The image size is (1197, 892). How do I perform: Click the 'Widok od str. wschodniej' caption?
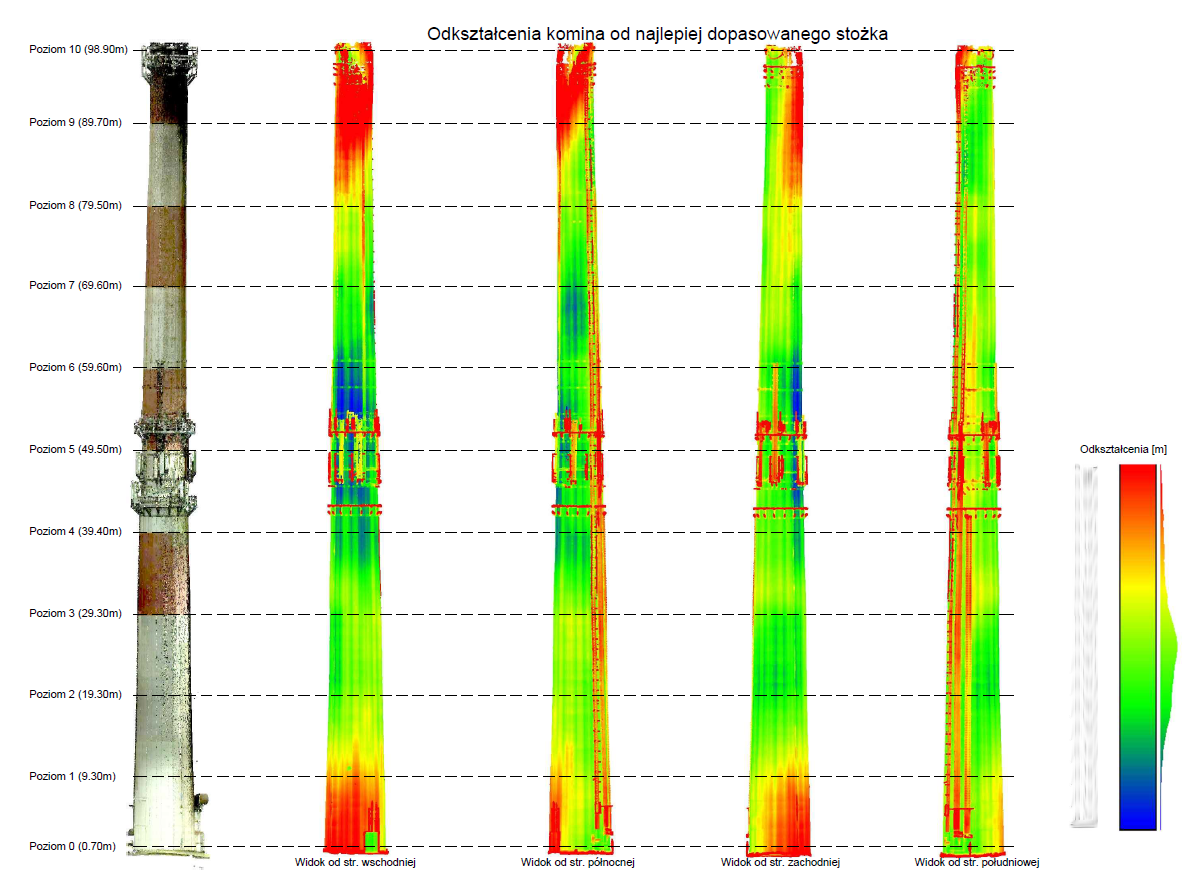[x=355, y=862]
